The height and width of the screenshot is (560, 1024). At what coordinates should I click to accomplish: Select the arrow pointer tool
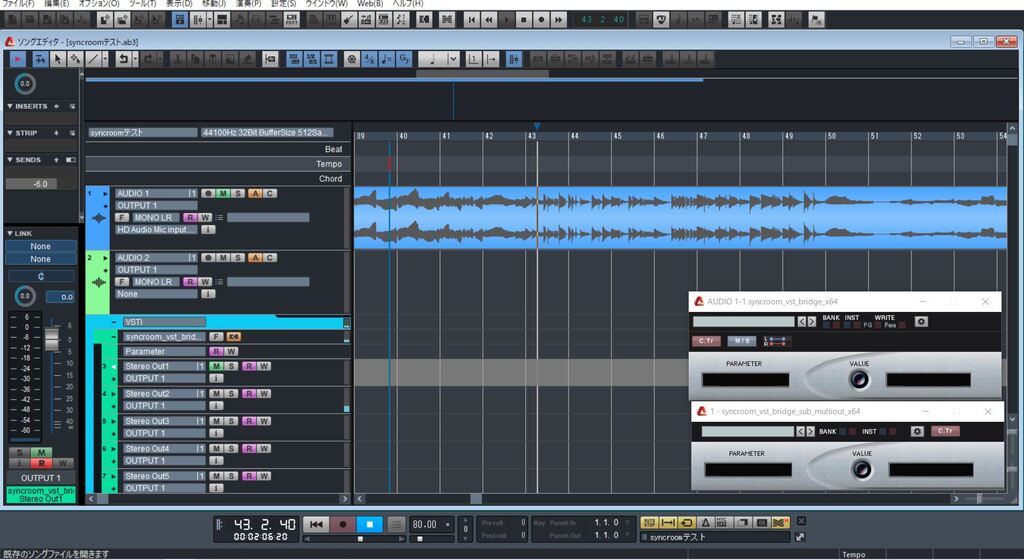pos(57,59)
